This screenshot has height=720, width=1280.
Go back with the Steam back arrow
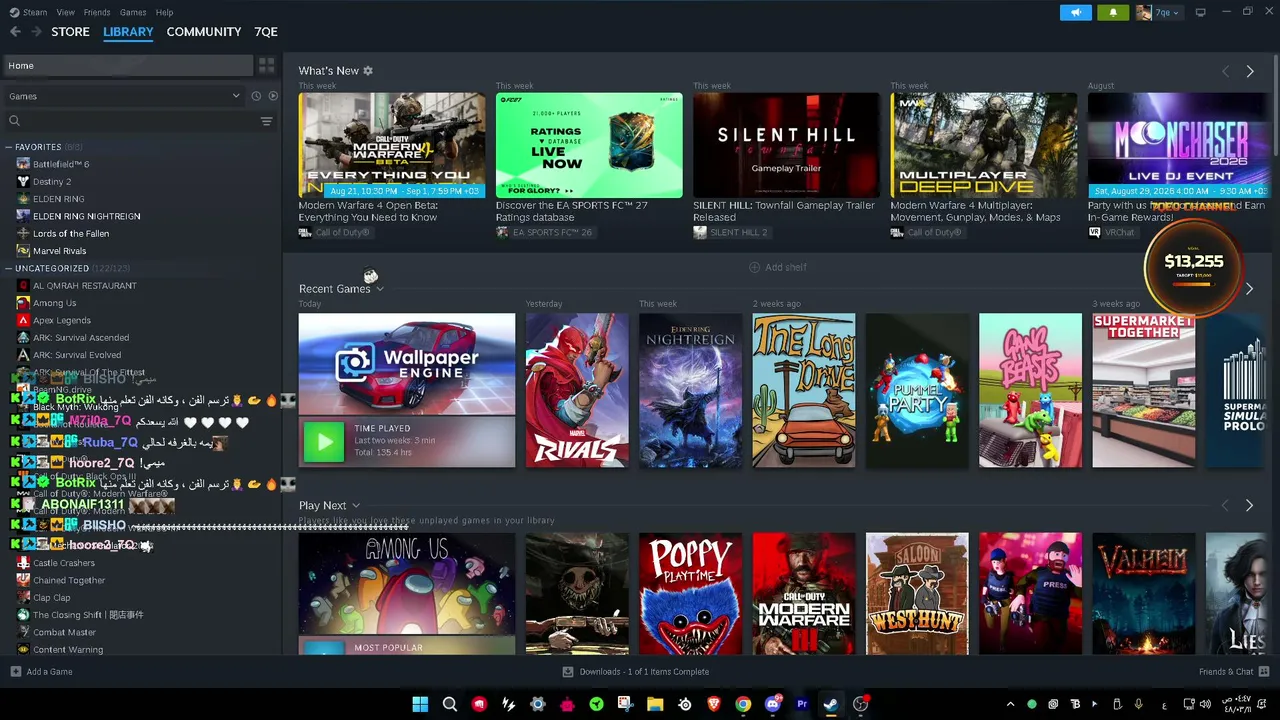(15, 32)
